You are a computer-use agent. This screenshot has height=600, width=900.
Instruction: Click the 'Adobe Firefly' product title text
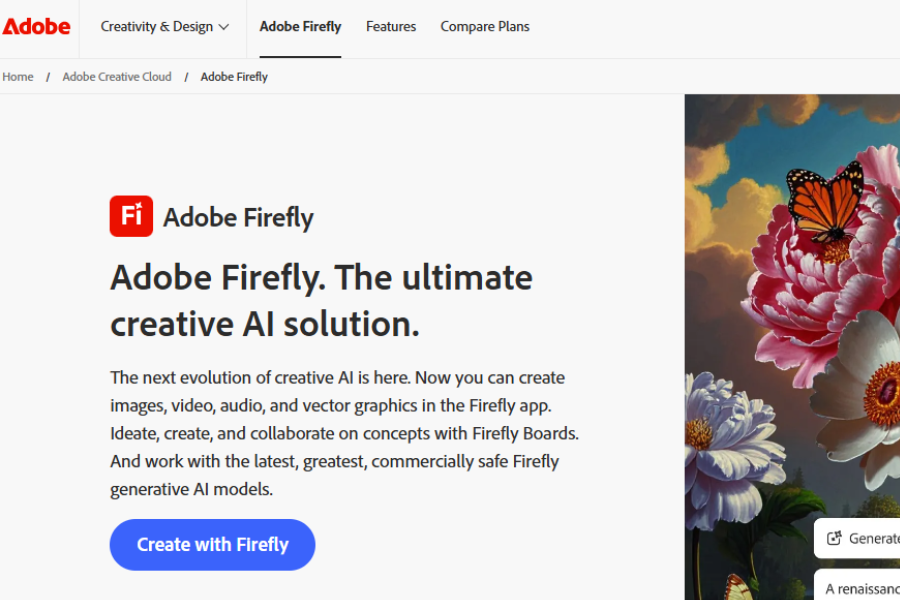[x=238, y=218]
